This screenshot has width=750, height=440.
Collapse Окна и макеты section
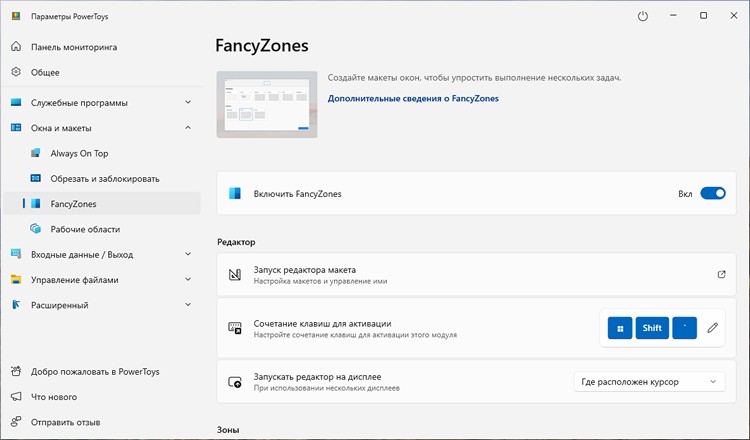[x=102, y=128]
